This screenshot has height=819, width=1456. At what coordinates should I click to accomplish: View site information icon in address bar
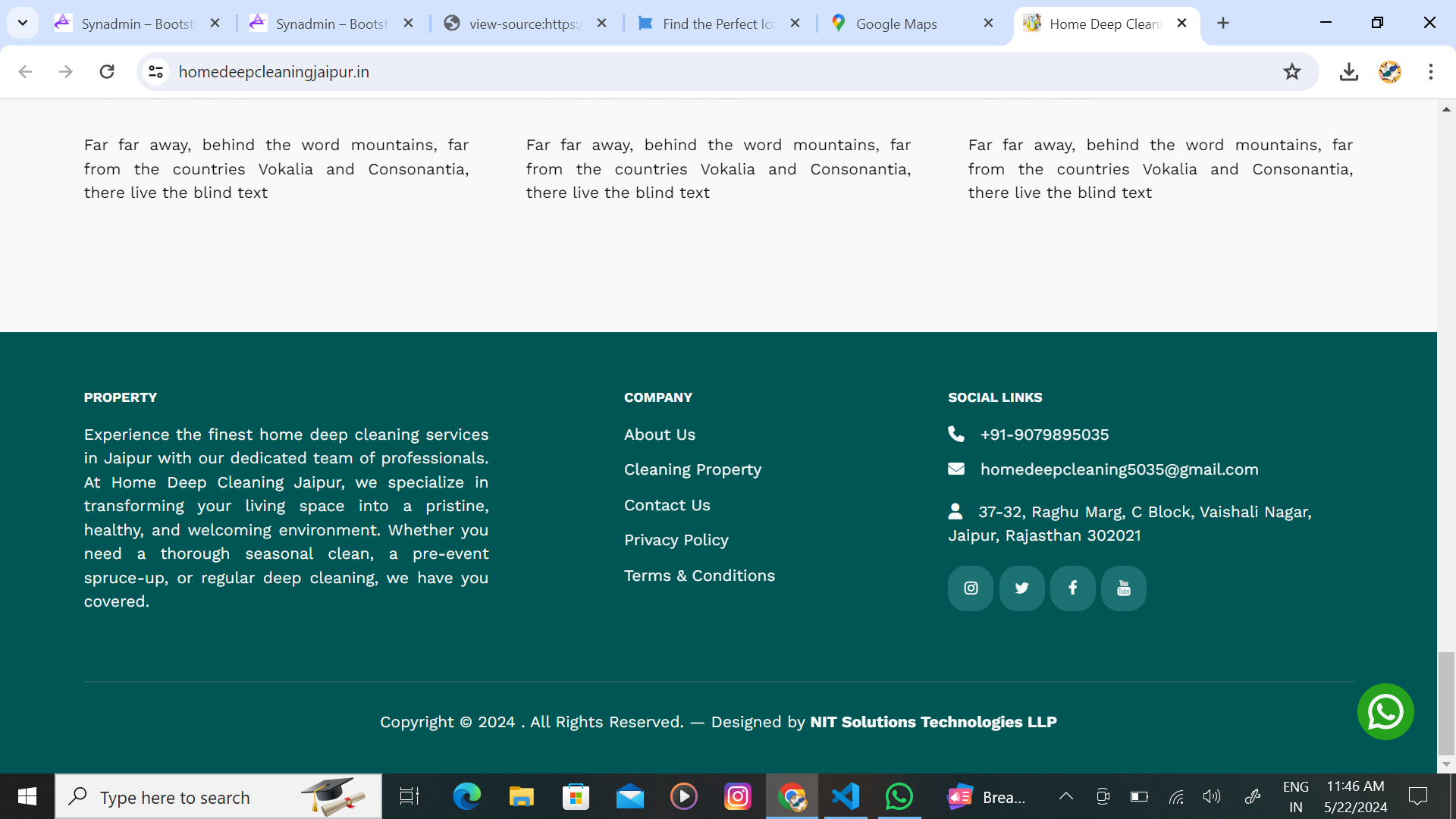tap(155, 71)
